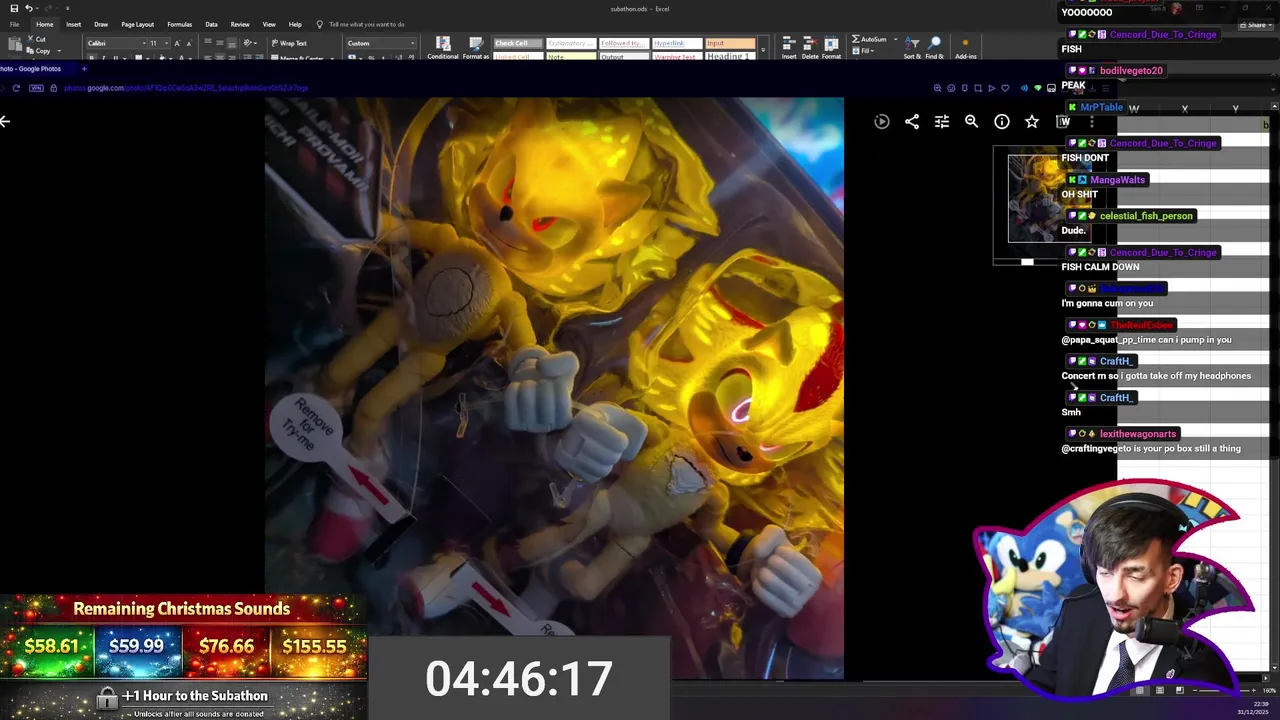Apply the Check Cell style
1280x720 pixels.
click(517, 43)
